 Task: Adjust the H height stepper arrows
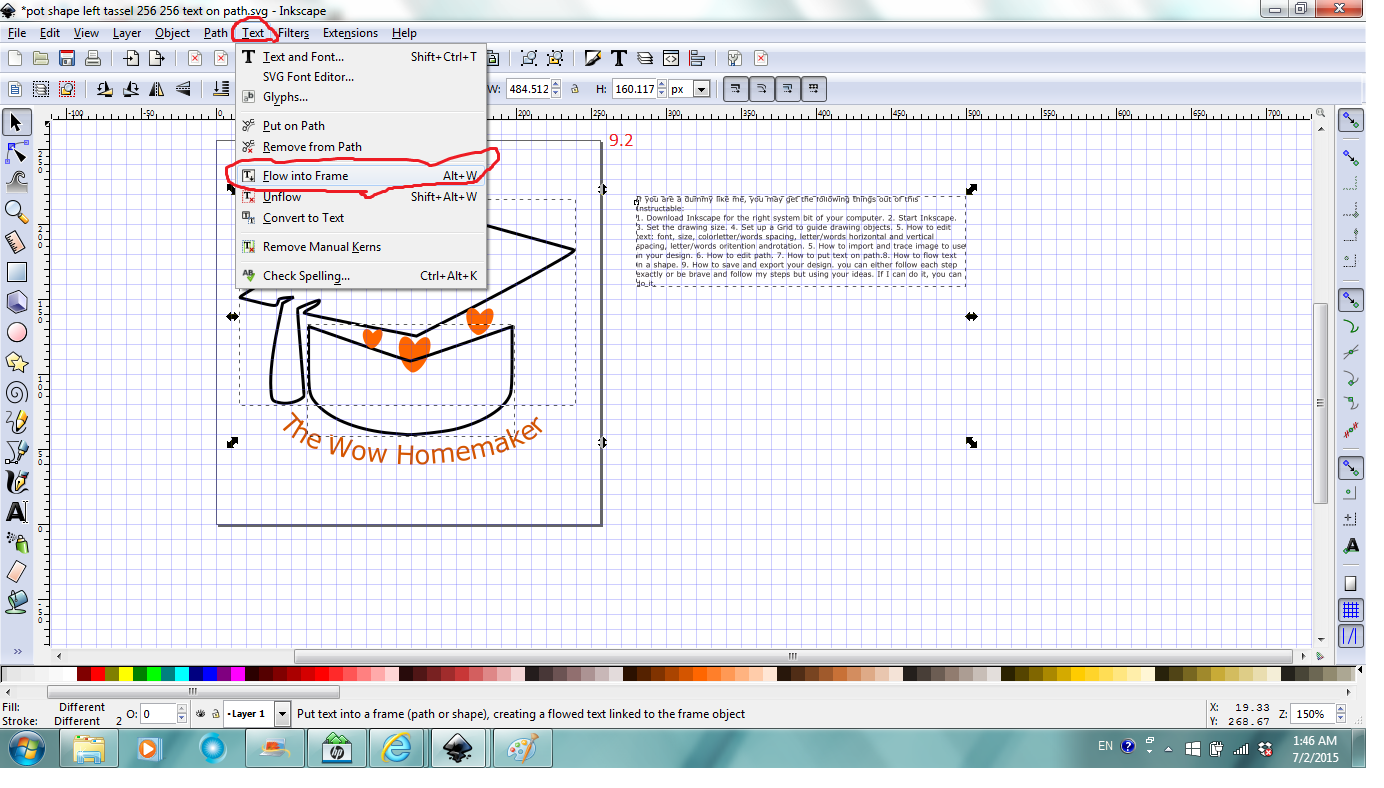pos(661,89)
